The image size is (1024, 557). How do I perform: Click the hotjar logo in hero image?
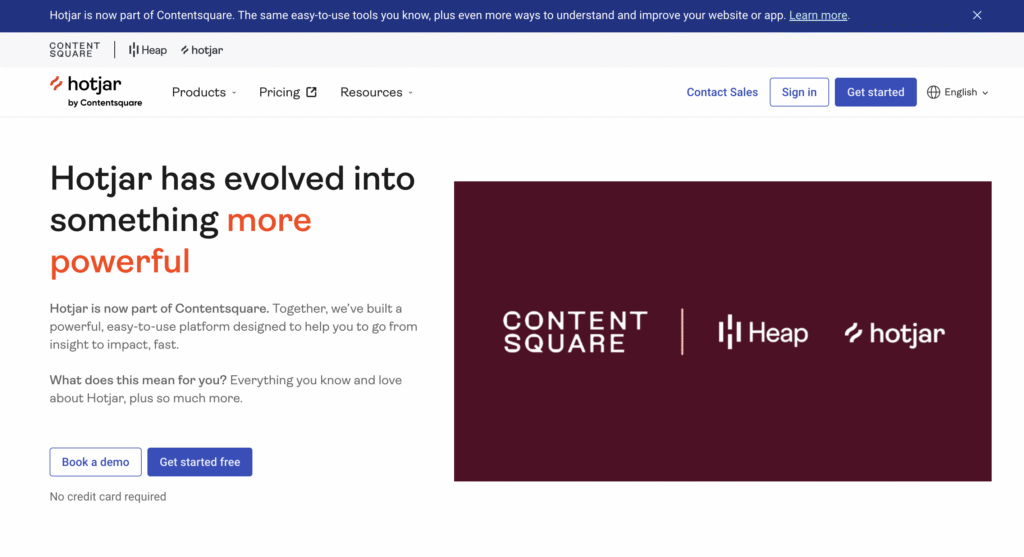[894, 333]
